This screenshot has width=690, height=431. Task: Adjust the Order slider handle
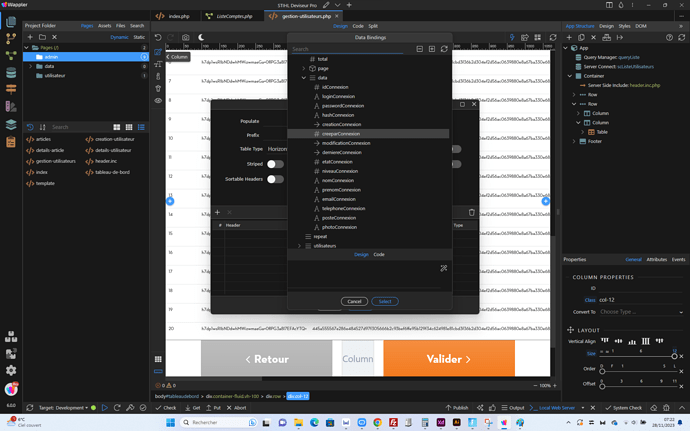pyautogui.click(x=602, y=371)
